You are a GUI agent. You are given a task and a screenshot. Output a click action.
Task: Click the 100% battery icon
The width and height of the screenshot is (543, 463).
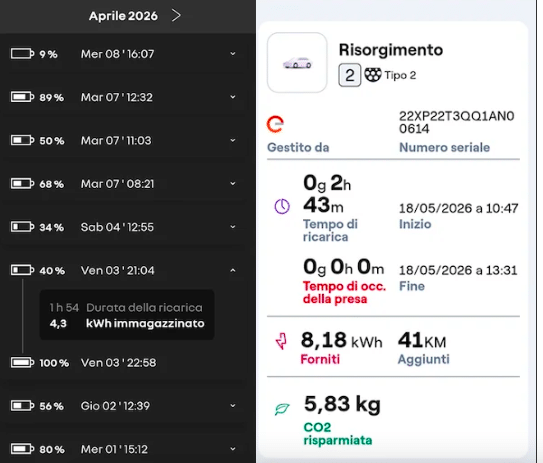click(22, 363)
